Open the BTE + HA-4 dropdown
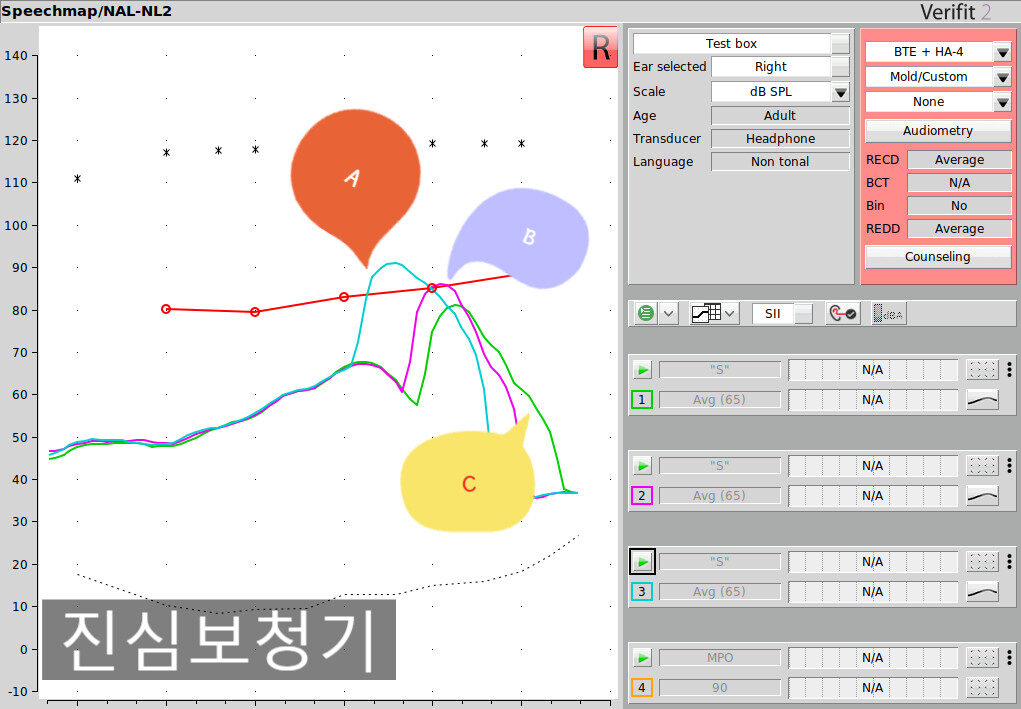The image size is (1021, 709). point(1002,52)
